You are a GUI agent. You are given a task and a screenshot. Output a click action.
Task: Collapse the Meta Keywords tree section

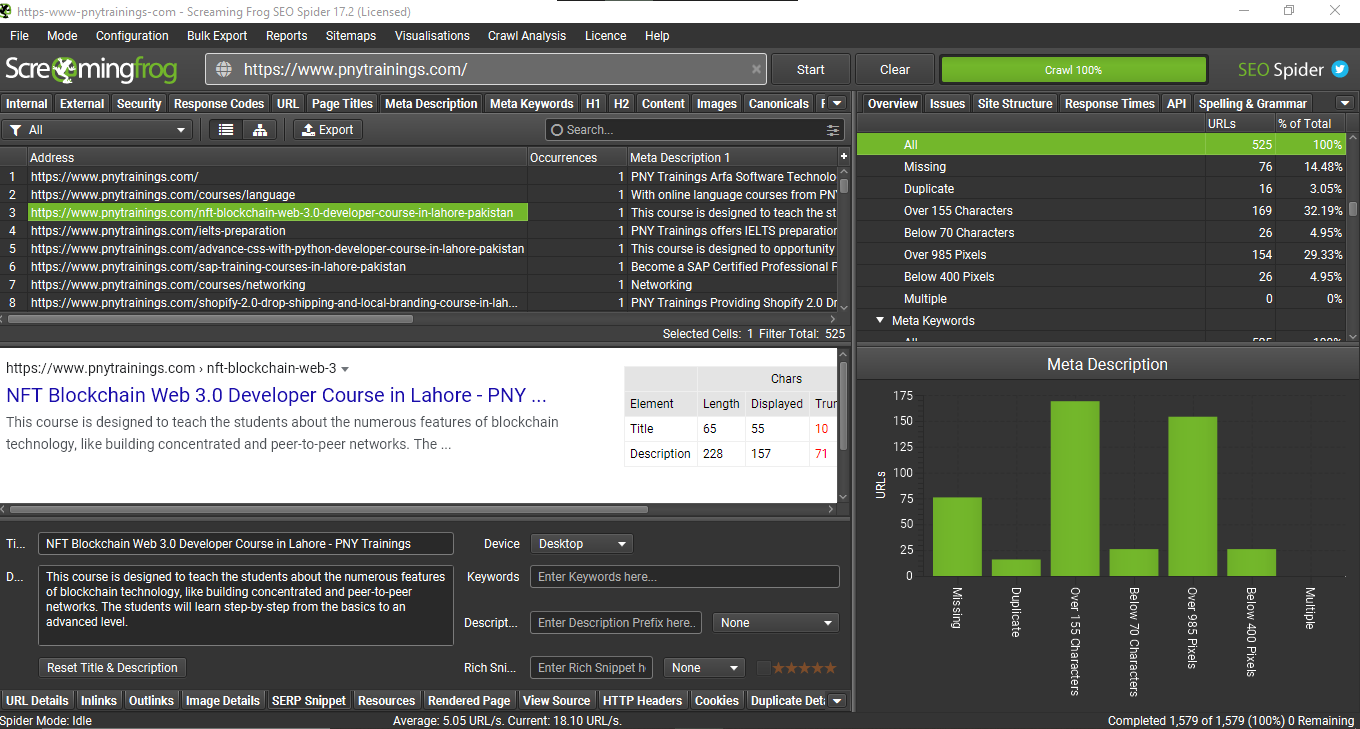881,321
